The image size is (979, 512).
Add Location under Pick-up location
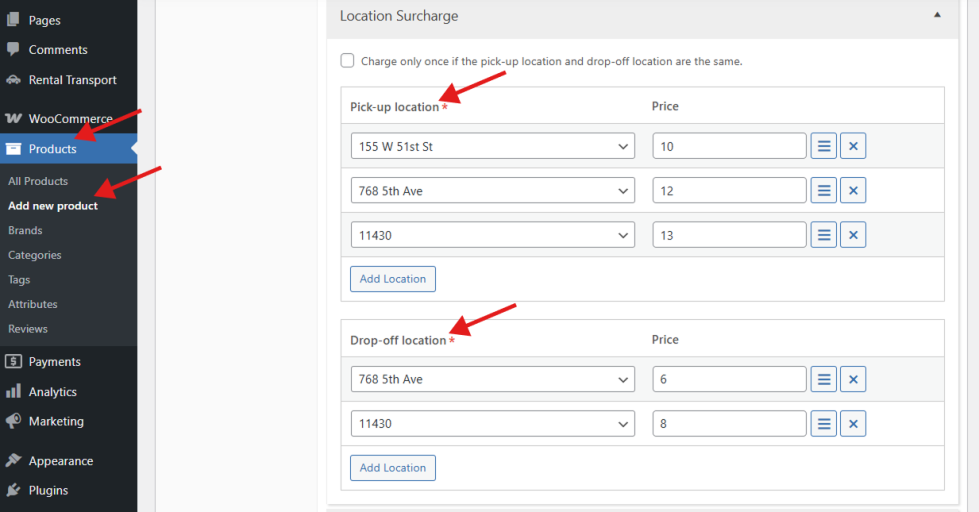point(392,279)
